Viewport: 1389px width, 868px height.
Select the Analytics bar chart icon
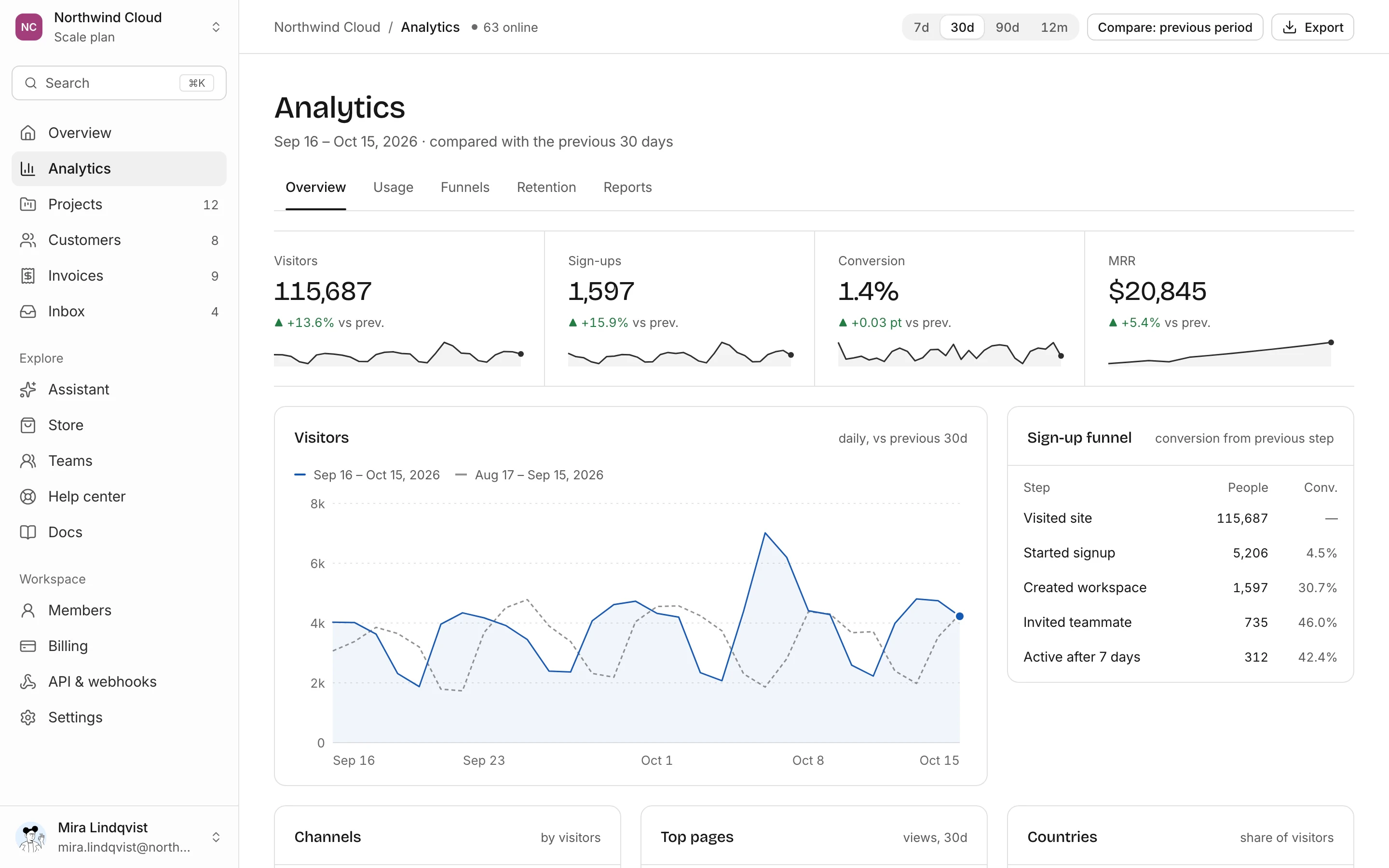click(27, 168)
